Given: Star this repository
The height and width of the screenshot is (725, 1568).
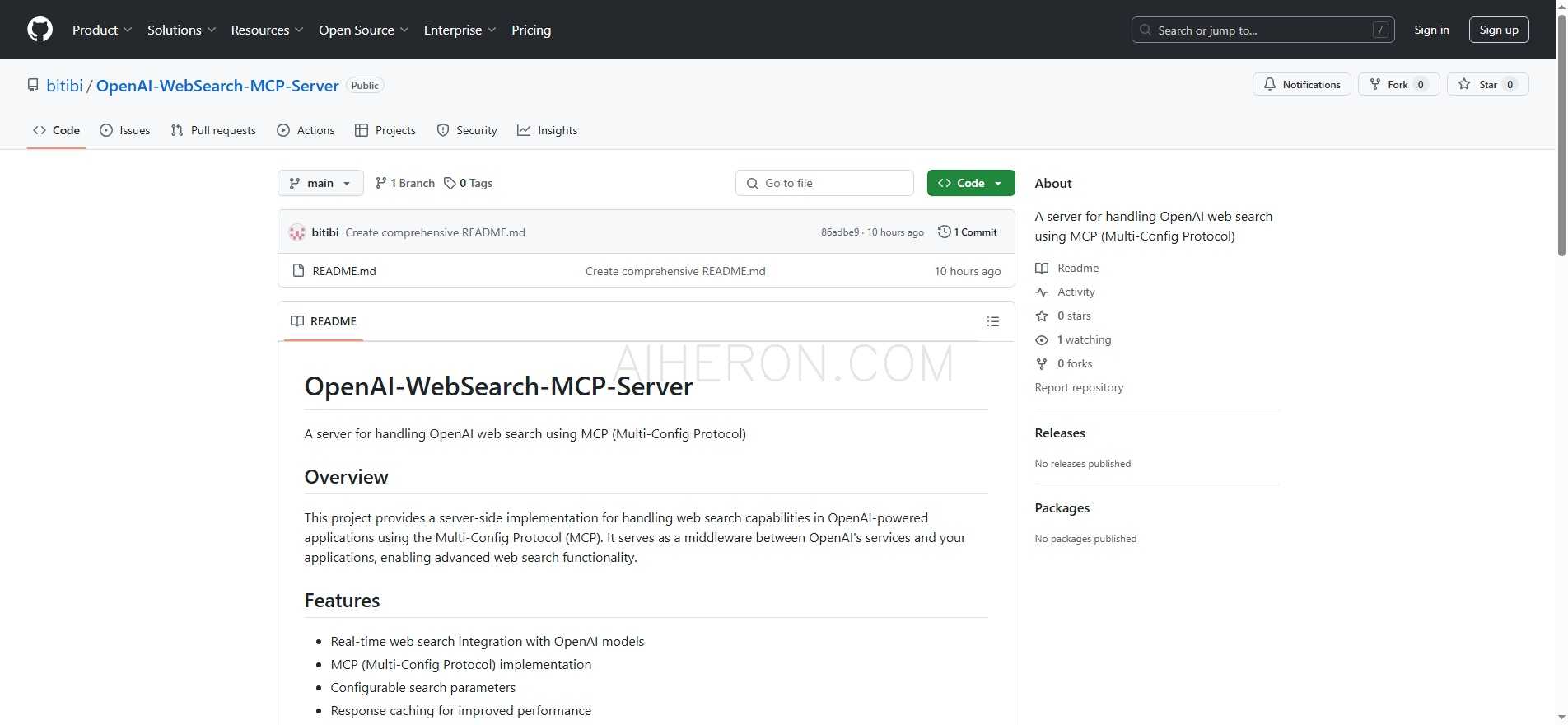Looking at the screenshot, I should (x=1487, y=84).
